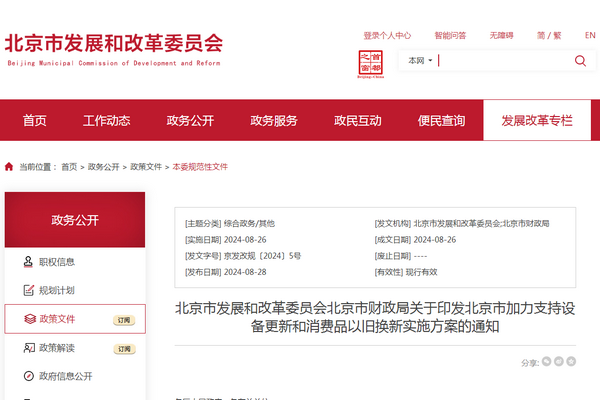Click the 职权信息 person icon
The image size is (600, 400).
(x=27, y=262)
